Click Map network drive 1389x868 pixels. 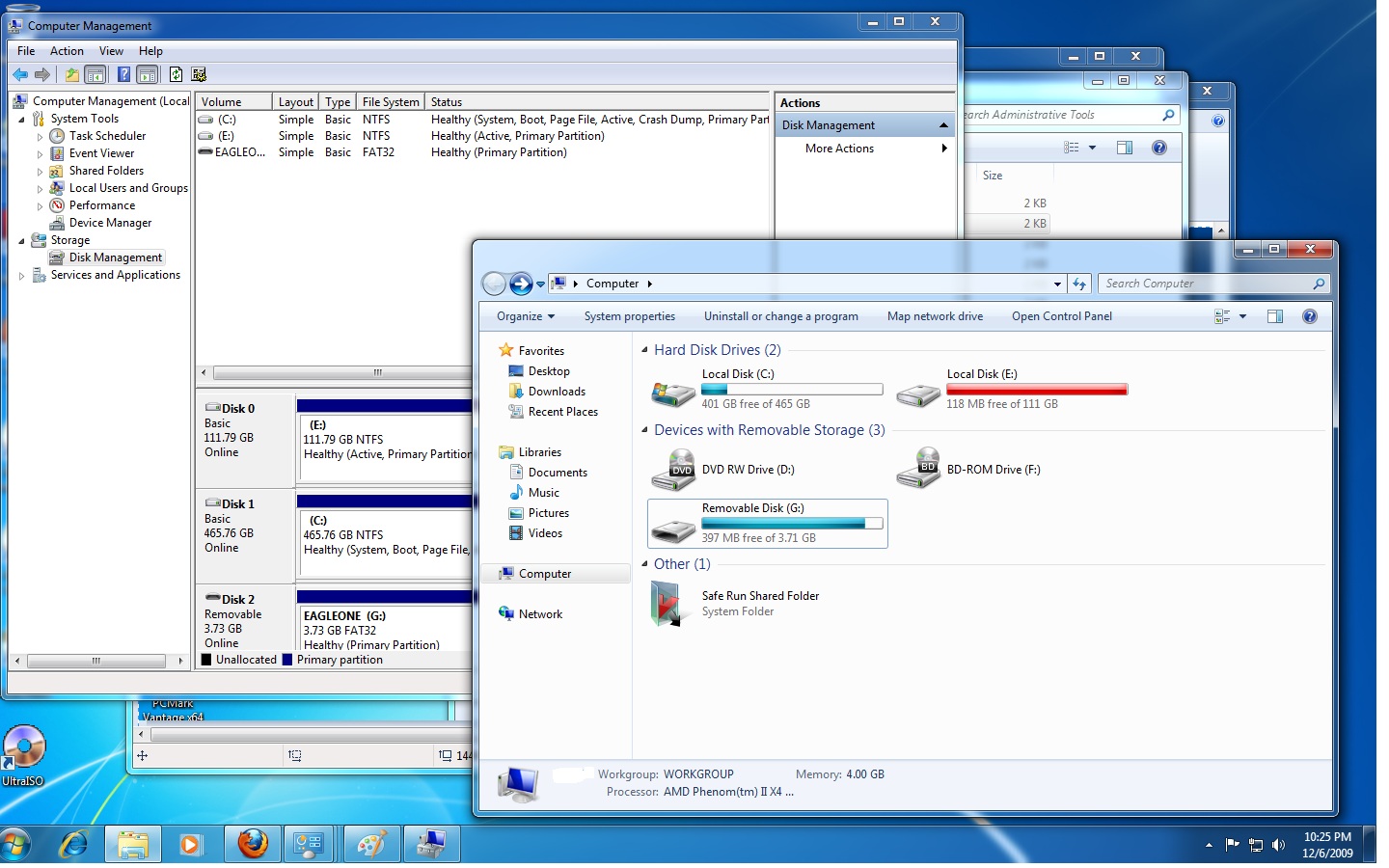pos(935,316)
